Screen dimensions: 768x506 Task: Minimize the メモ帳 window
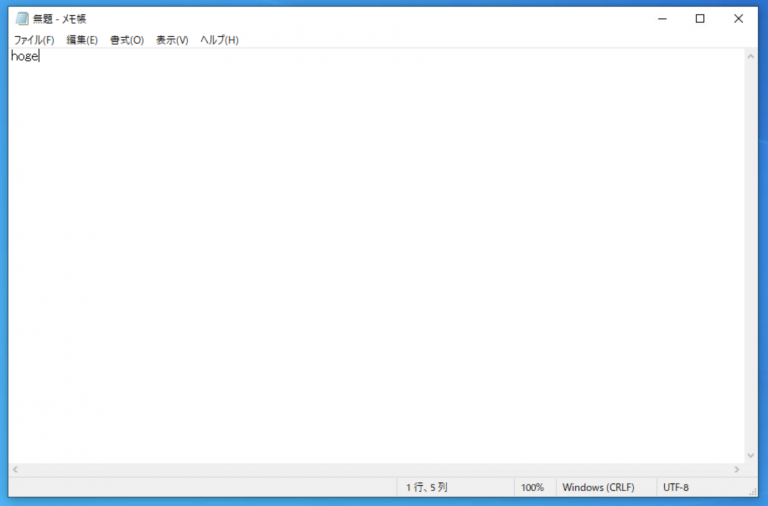point(662,19)
